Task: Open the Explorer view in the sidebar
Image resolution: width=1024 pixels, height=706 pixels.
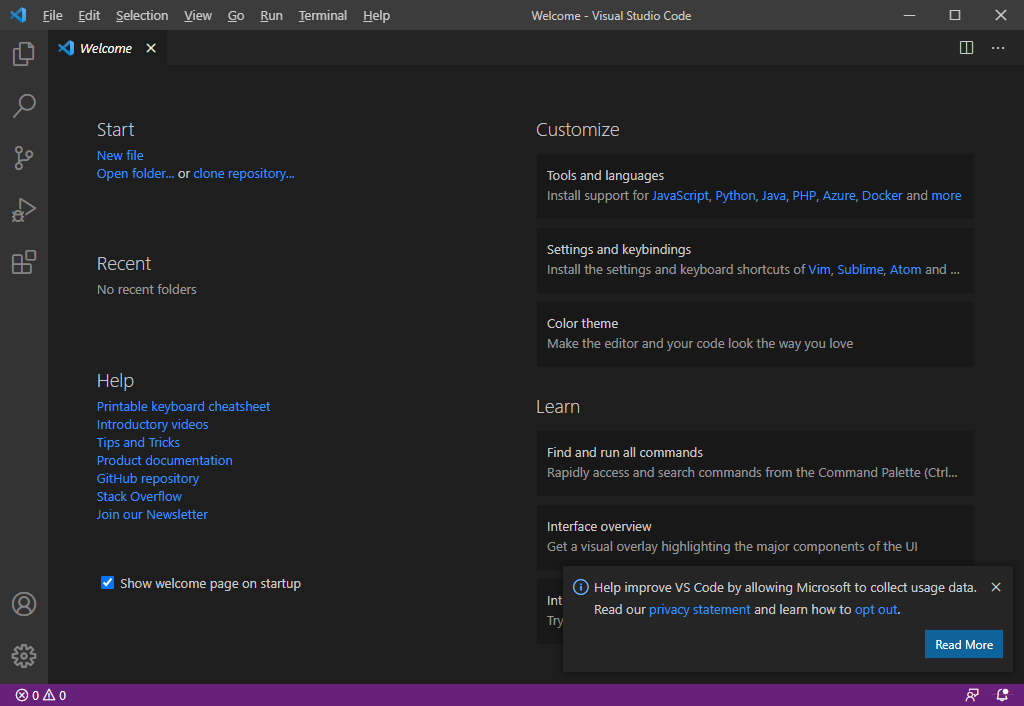Action: (x=23, y=53)
